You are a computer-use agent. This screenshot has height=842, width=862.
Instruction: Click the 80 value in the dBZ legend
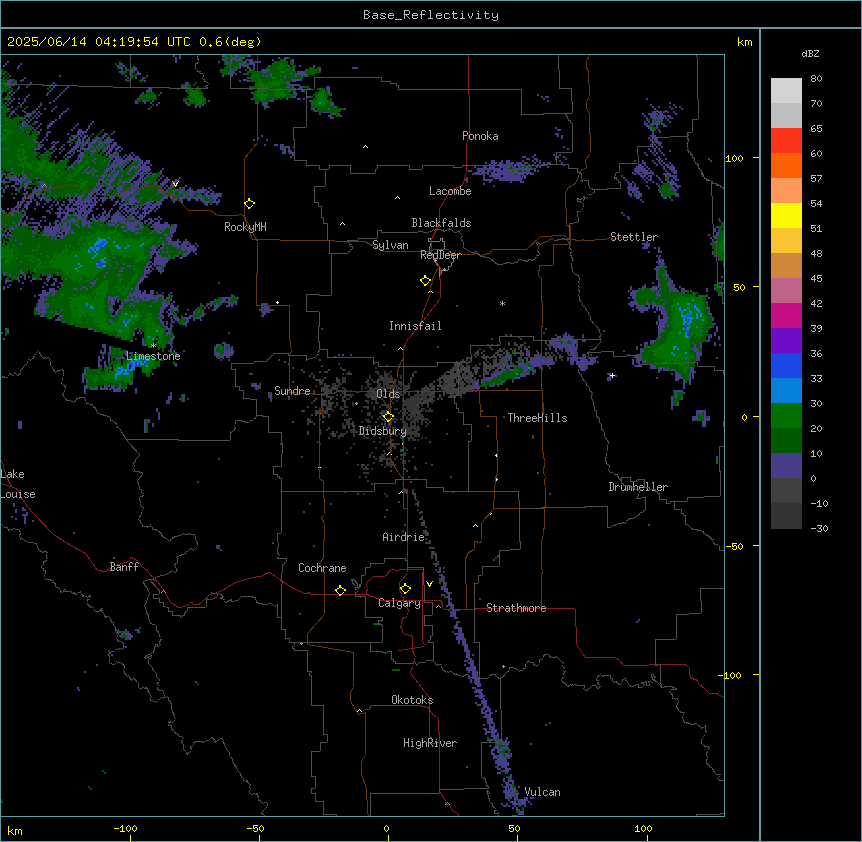pos(816,79)
